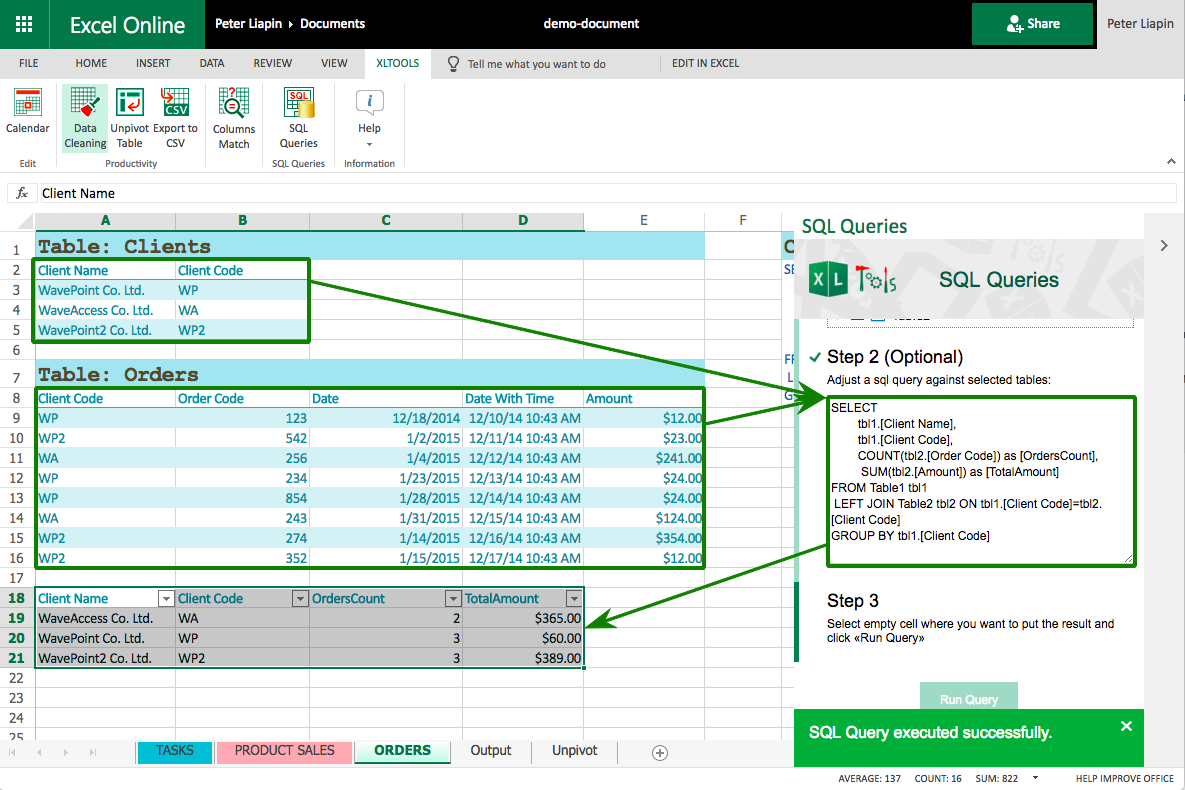This screenshot has height=790, width=1185.
Task: Click the Documents breadcrumb link
Action: 333,24
